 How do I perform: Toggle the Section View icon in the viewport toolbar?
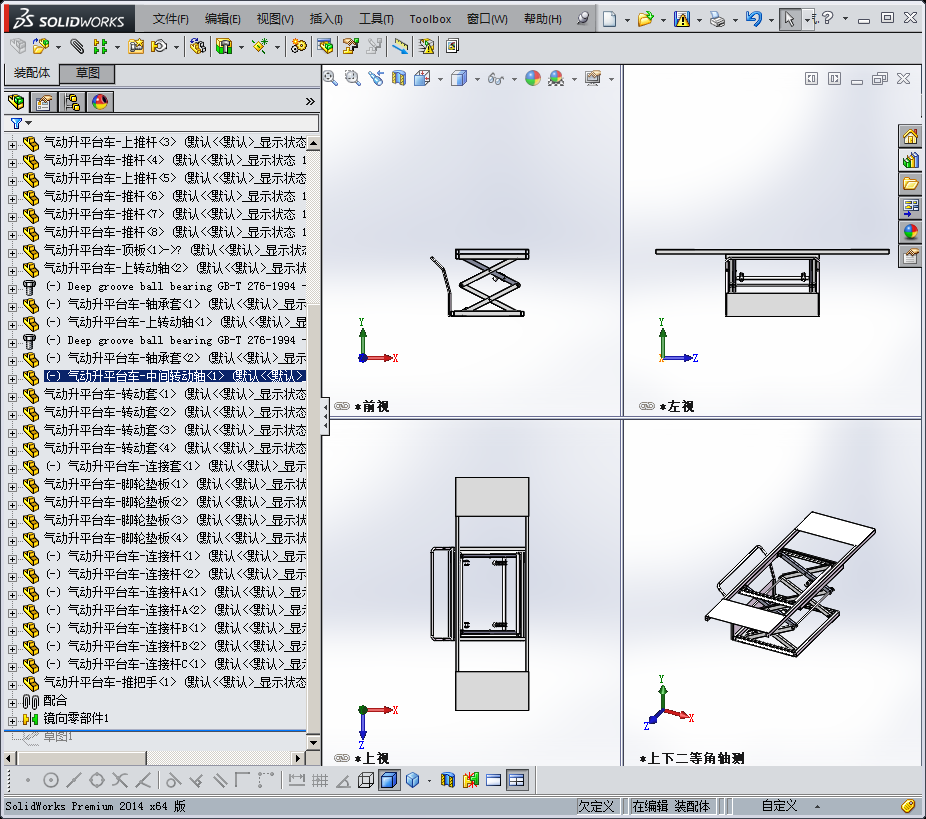pos(399,78)
